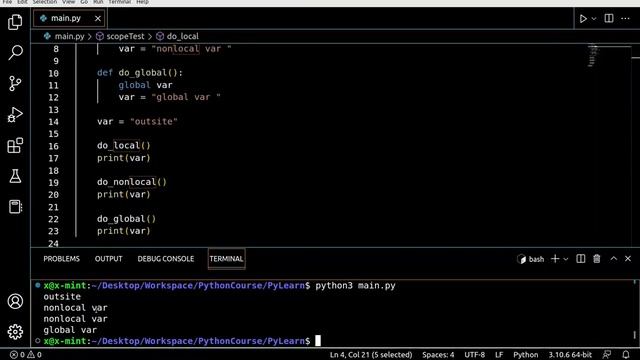
Task: Click the "outsite" string literal in editor
Action: (154, 122)
